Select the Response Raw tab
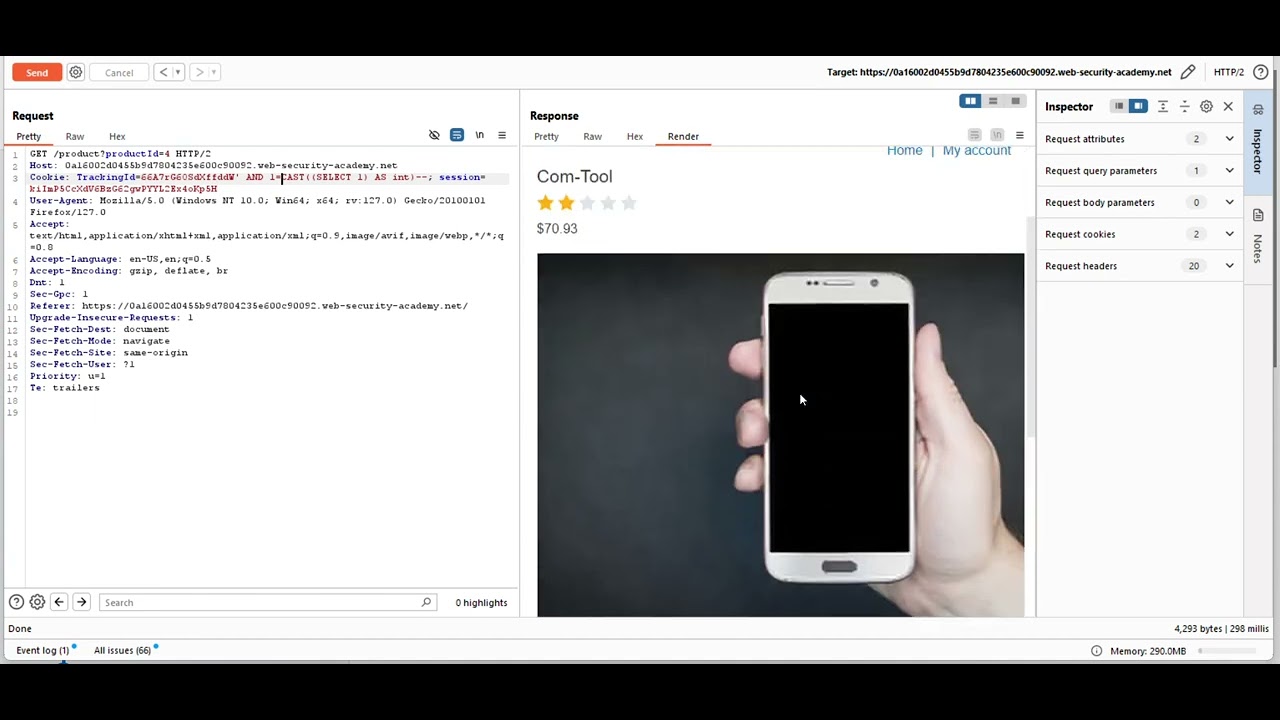Viewport: 1280px width, 720px height. point(593,136)
